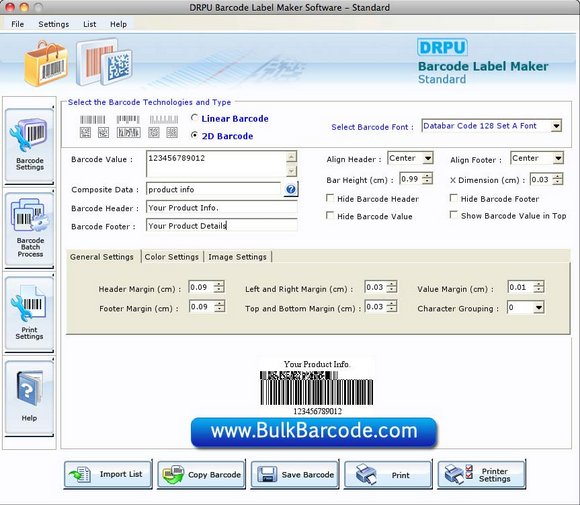Screen dimensions: 580x505
Task: Click the Import List button
Action: coord(108,474)
